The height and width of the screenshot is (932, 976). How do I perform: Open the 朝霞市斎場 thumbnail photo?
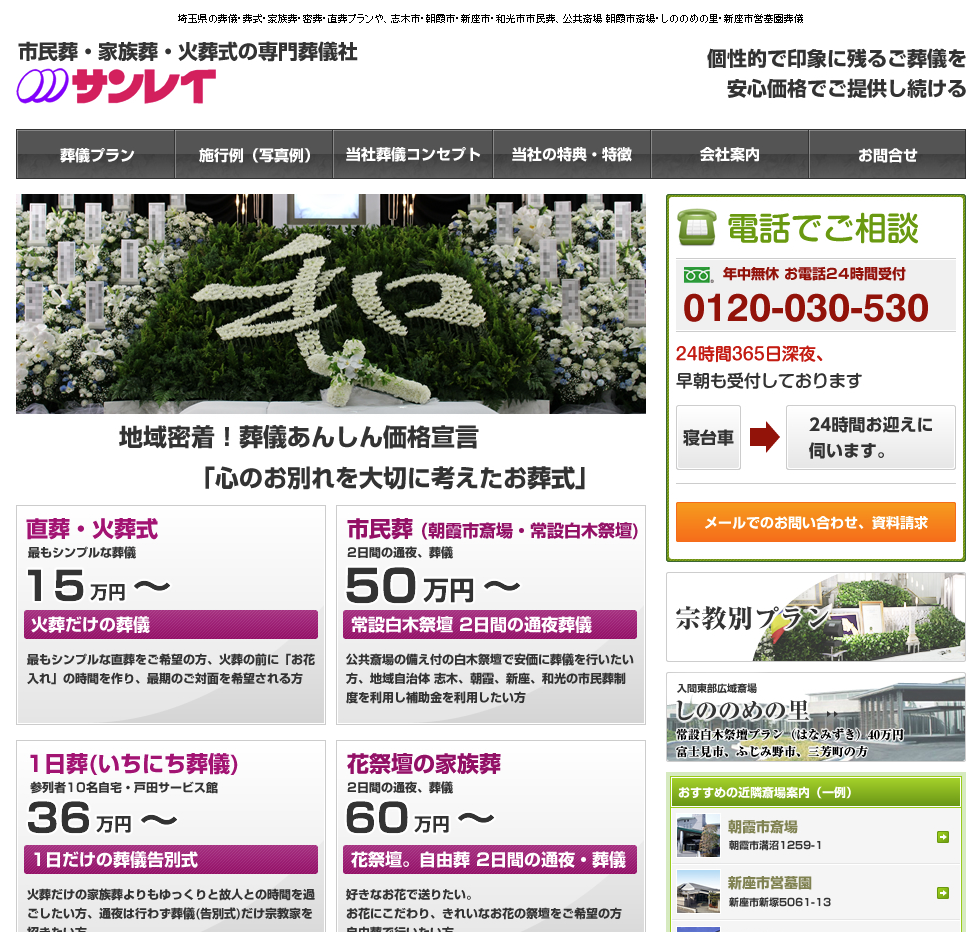697,836
